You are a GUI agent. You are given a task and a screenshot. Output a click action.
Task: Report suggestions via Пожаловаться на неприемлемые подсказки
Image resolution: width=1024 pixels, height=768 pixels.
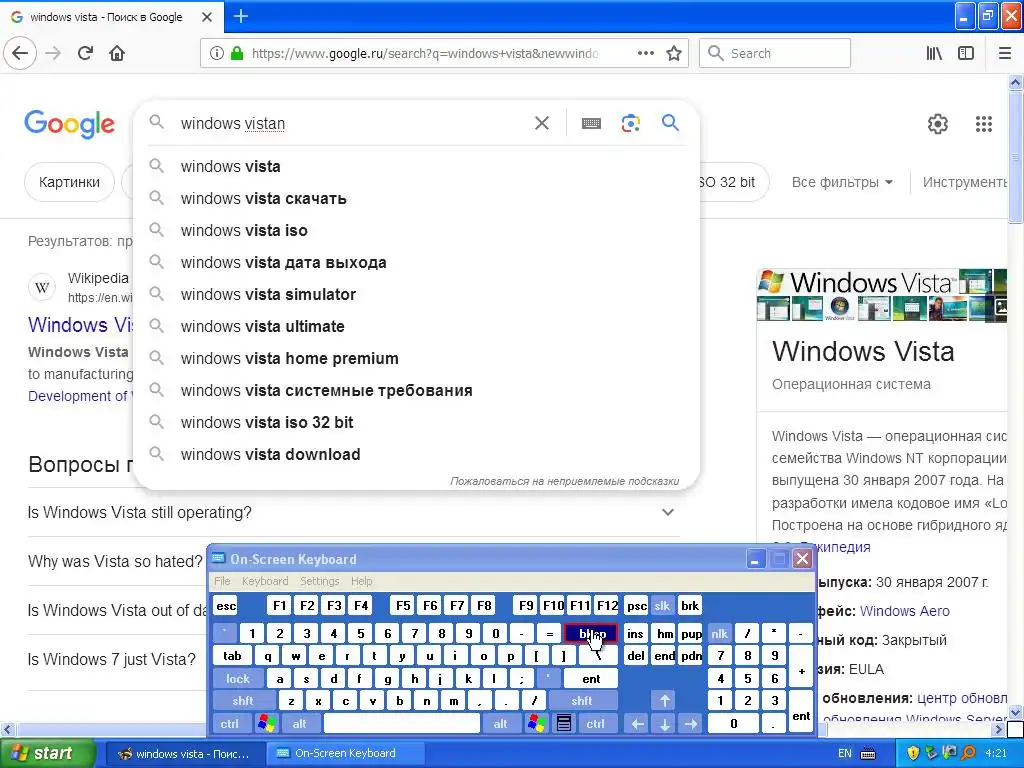564,481
